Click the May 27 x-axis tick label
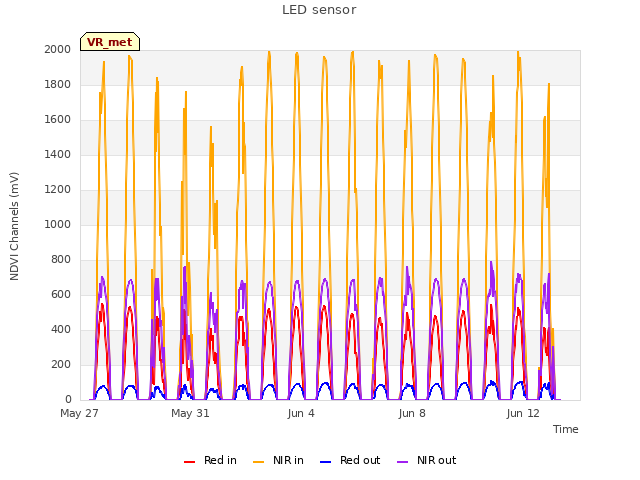The width and height of the screenshot is (640, 480). [79, 413]
